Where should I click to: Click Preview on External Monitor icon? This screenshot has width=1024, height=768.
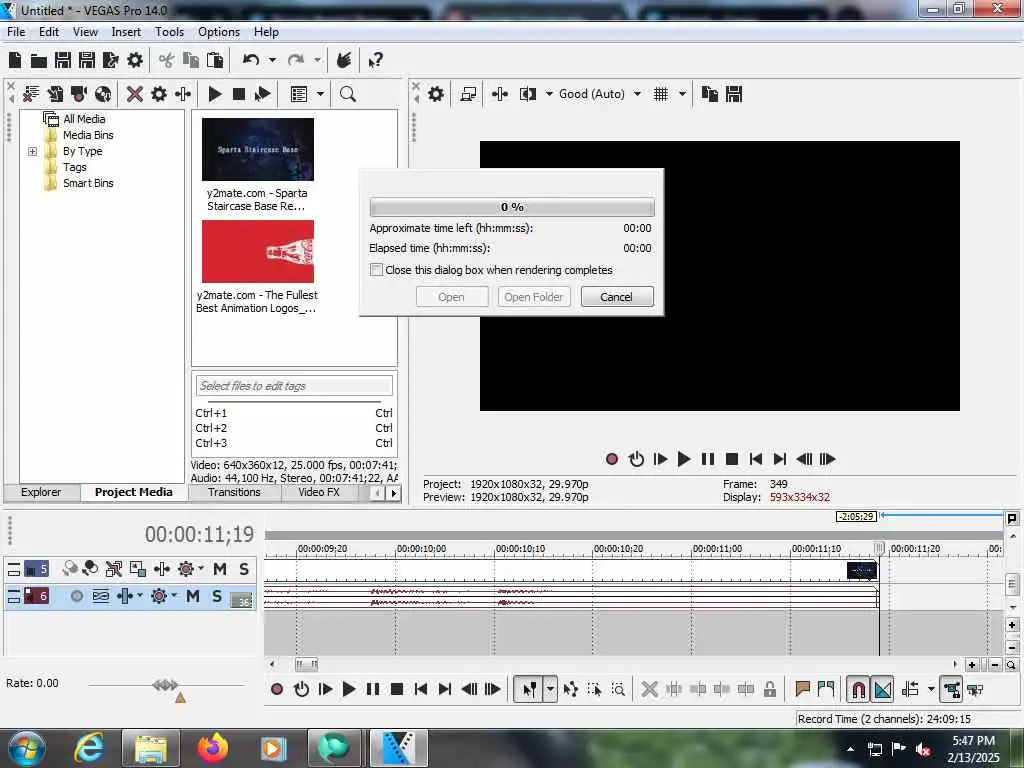[x=468, y=94]
